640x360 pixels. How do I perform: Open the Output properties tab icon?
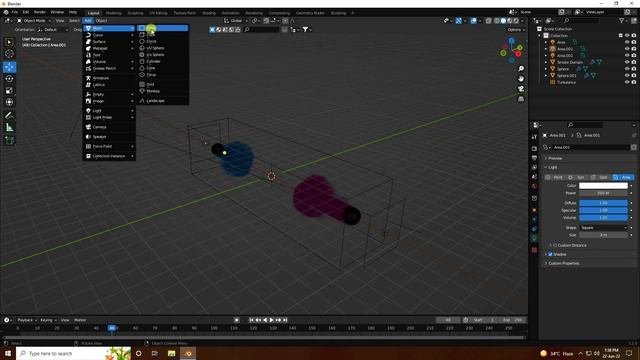click(x=534, y=158)
